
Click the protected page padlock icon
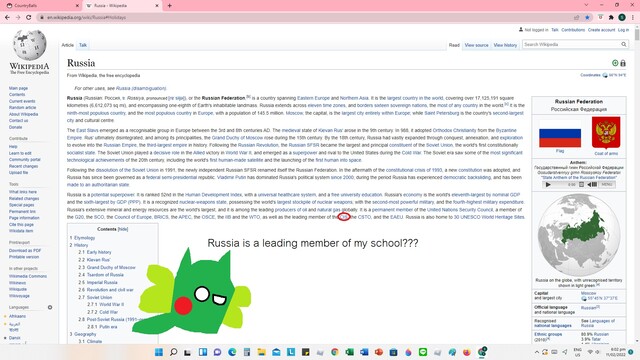pos(623,63)
